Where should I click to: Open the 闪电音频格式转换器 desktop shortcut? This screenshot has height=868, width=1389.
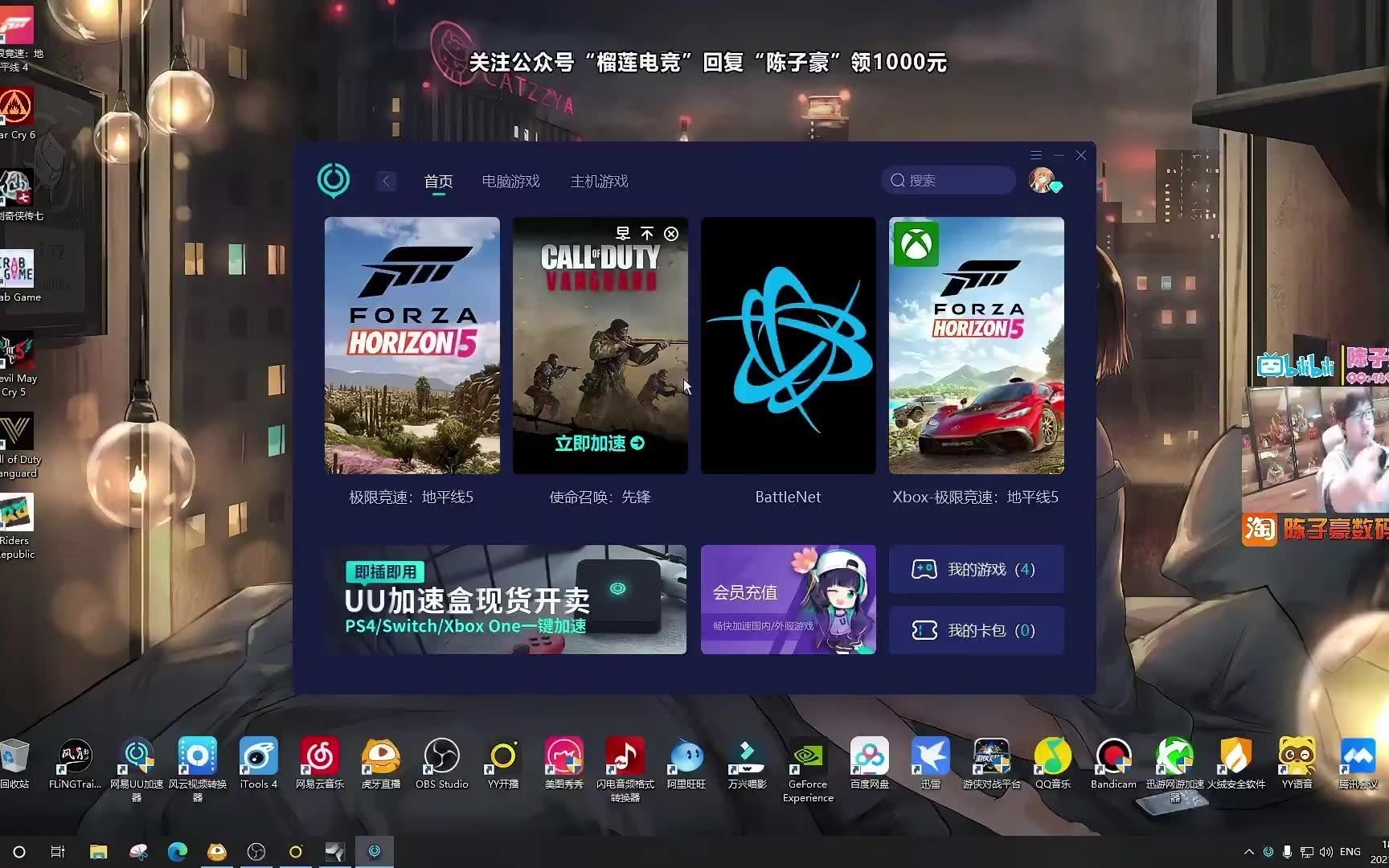coord(625,769)
